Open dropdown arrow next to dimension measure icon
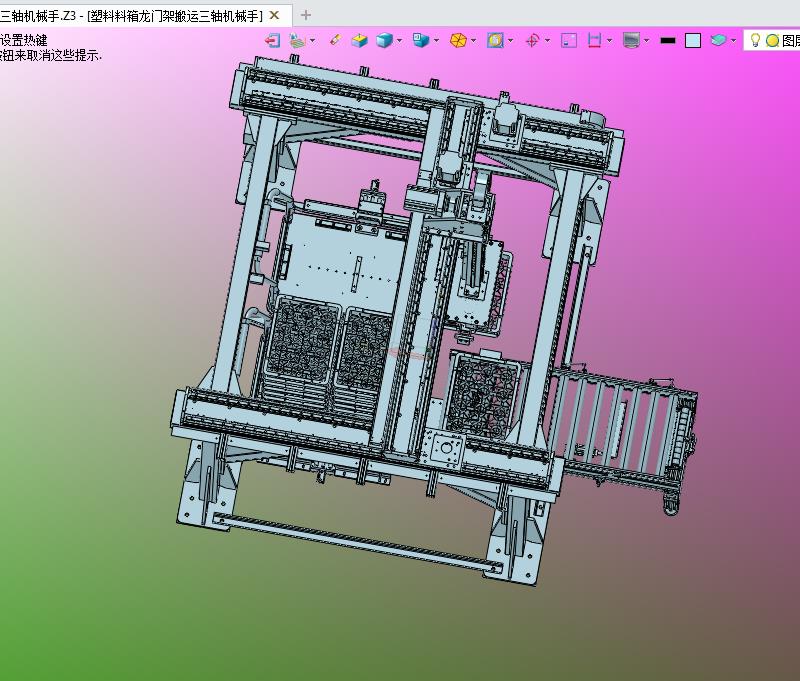800x681 pixels. (x=610, y=40)
